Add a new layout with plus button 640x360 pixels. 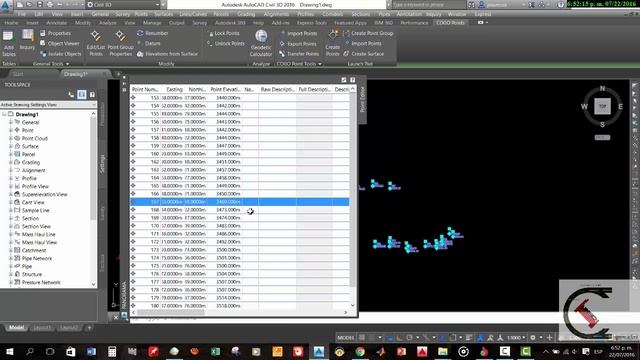click(x=89, y=327)
